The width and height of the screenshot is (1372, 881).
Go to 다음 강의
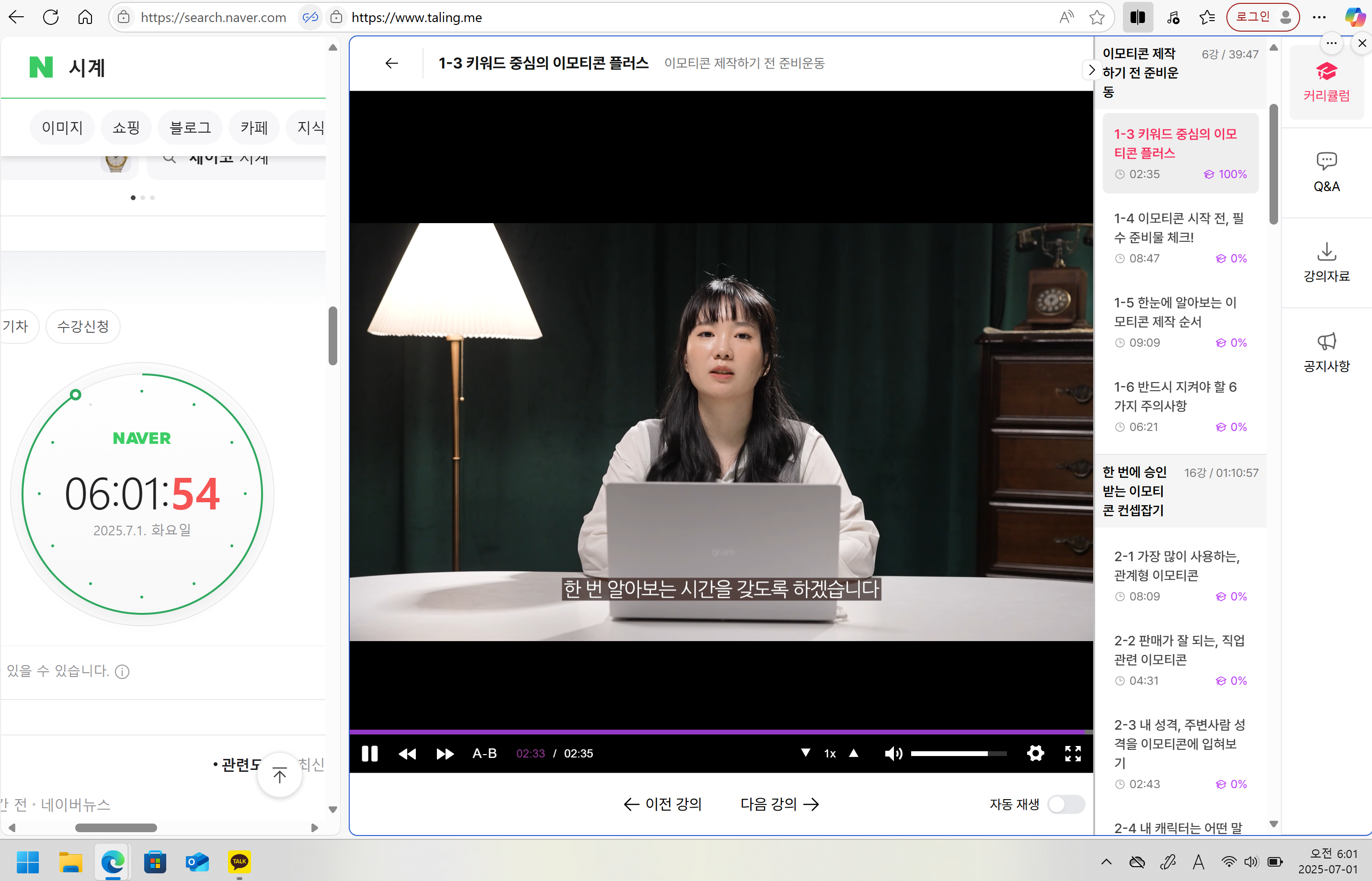pos(779,804)
